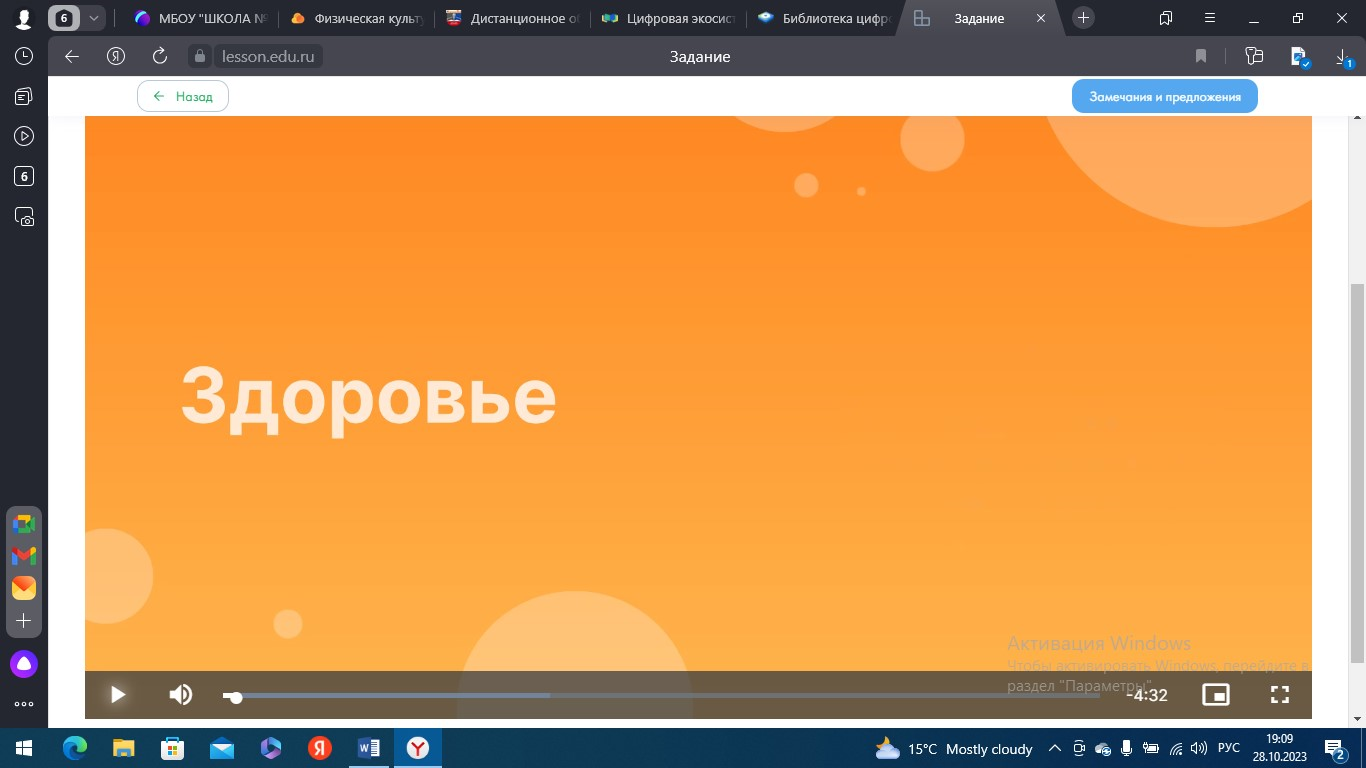Open Microsoft Store from the taskbar
The height and width of the screenshot is (768, 1366).
tap(173, 748)
